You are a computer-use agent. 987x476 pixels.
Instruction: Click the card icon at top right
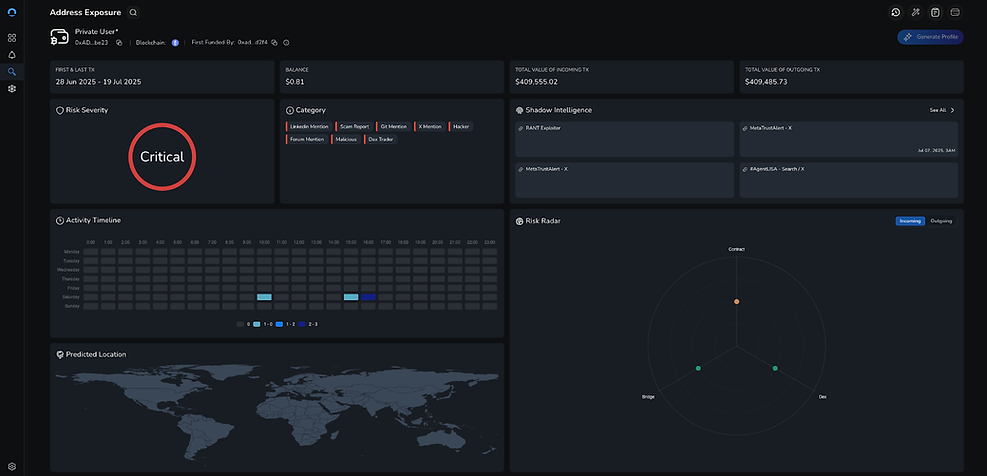click(x=955, y=12)
